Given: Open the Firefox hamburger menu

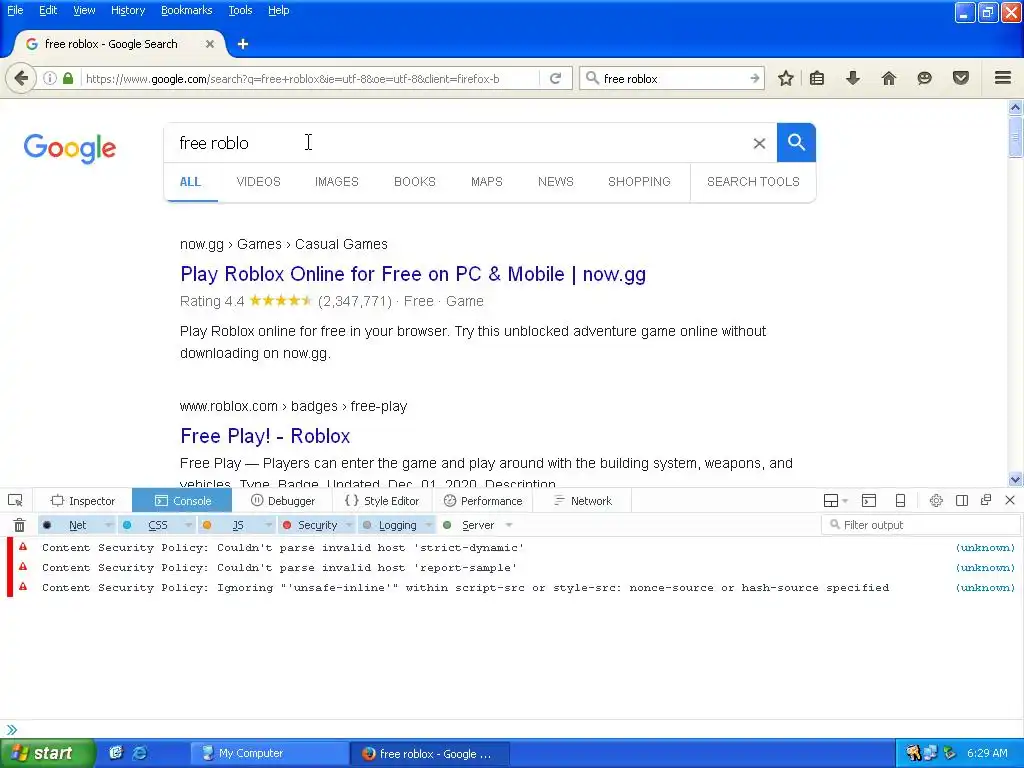Looking at the screenshot, I should 1003,78.
